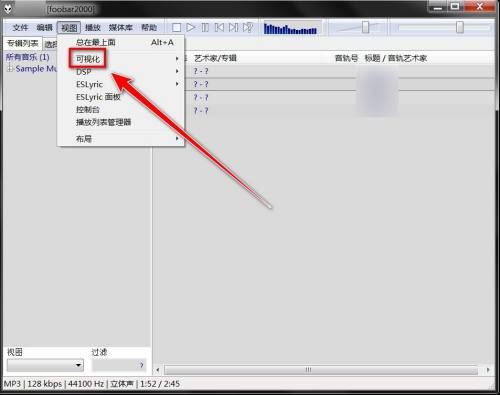Screen dimensions: 500x395
Task: Click 标题 / 音轨艺术家 column header
Action: click(395, 58)
